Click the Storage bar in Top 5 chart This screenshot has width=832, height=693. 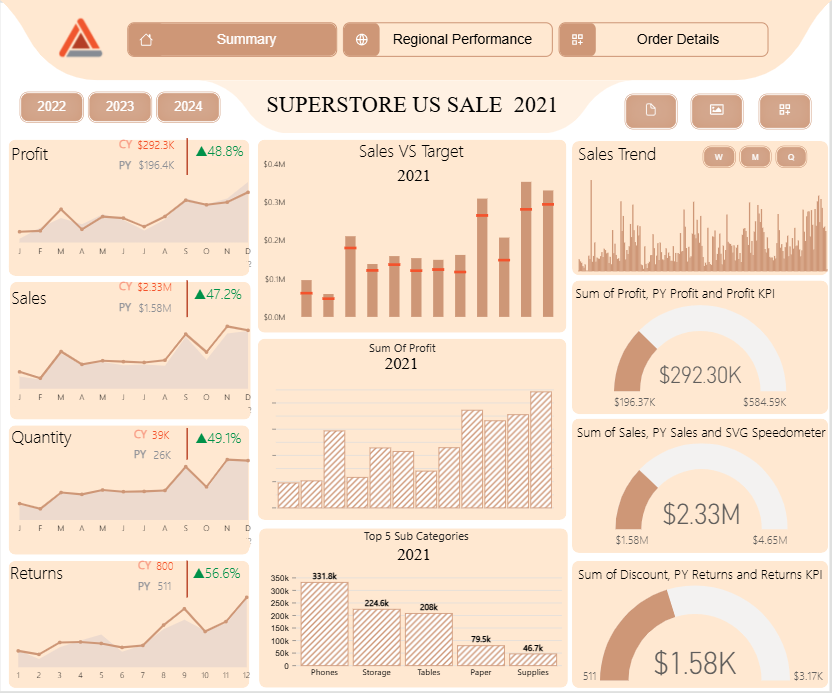point(377,637)
